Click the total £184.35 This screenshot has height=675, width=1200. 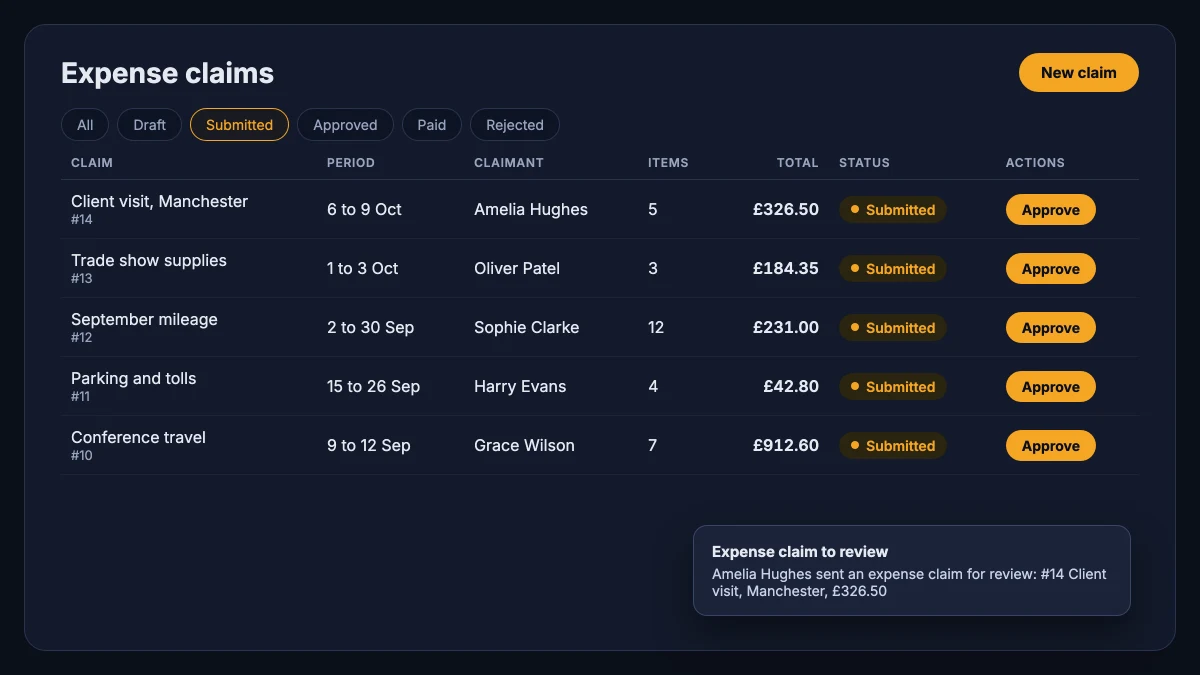tap(786, 268)
